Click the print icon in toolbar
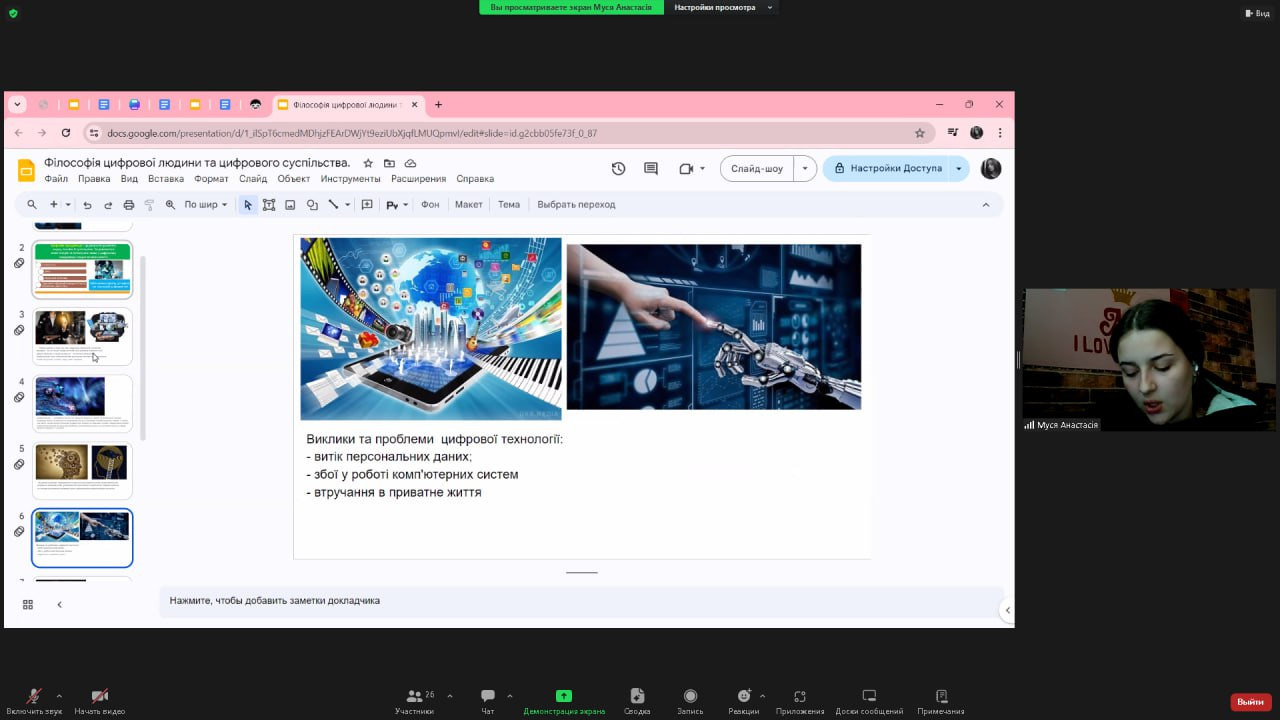The height and width of the screenshot is (720, 1280). pyautogui.click(x=129, y=205)
